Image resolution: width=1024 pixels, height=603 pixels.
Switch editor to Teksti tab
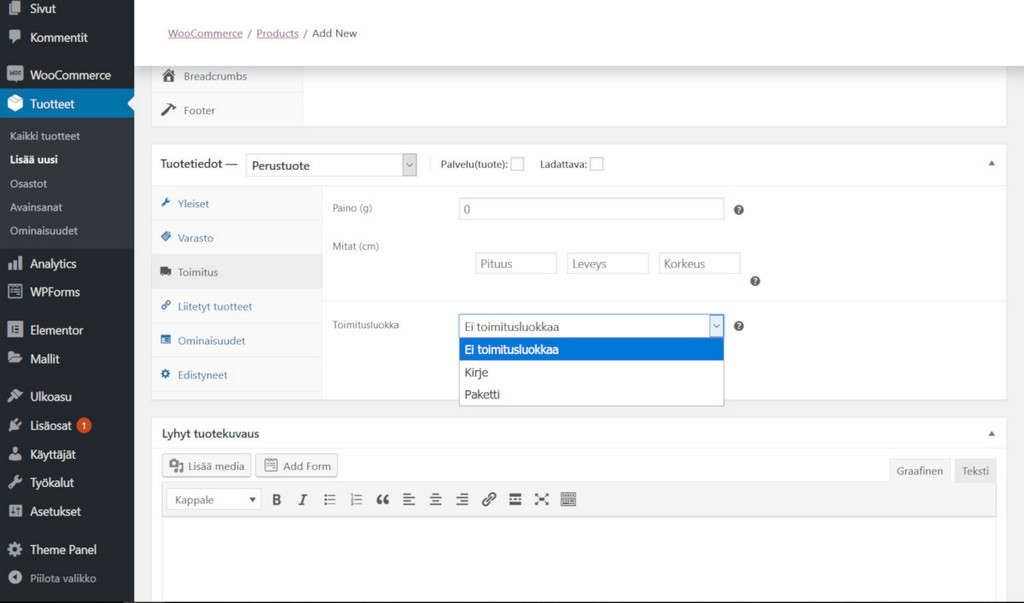point(975,471)
